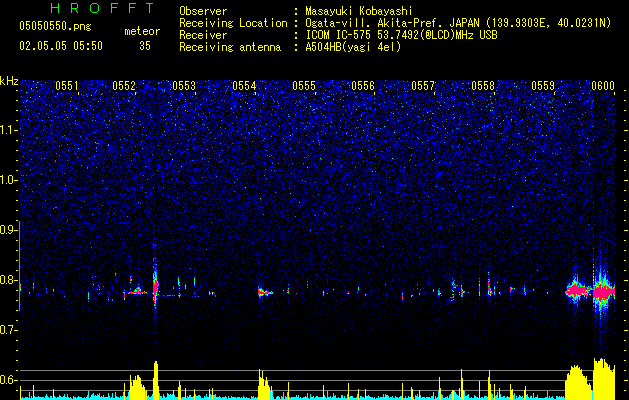Click the 1.1 frequency axis label
The image size is (629, 400).
9,130
